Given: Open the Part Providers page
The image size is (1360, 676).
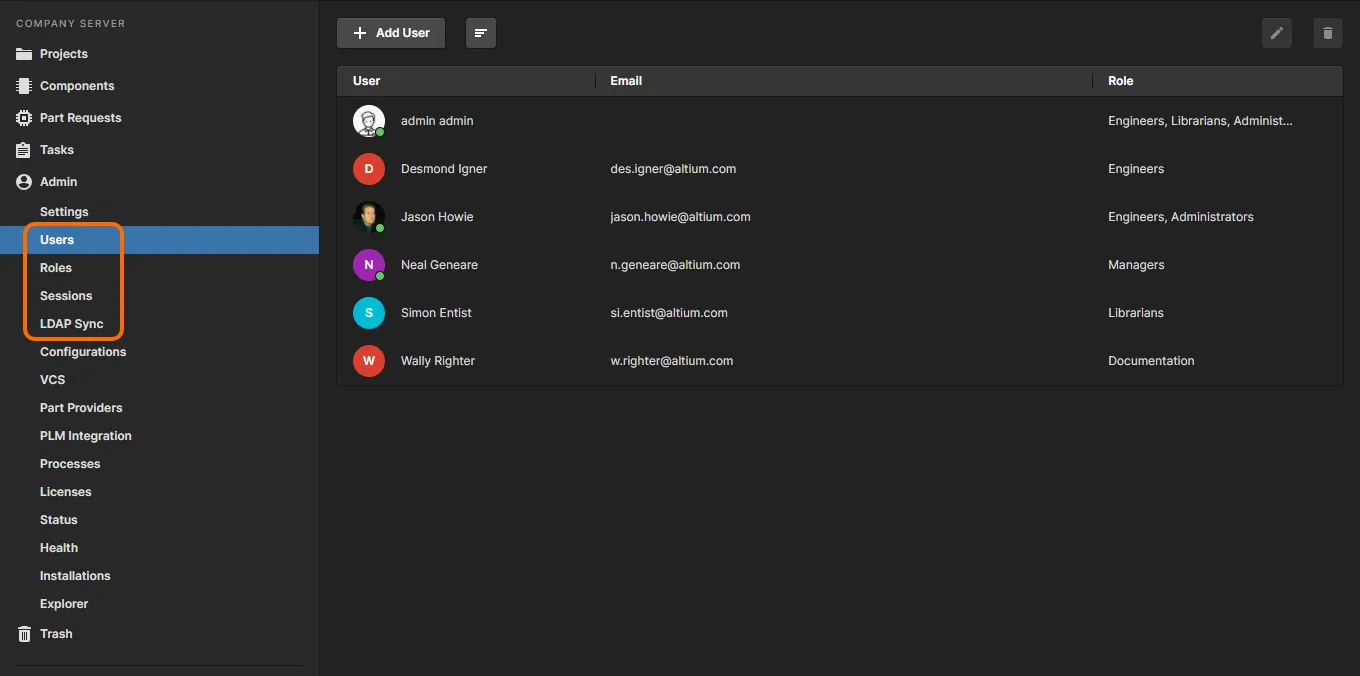Looking at the screenshot, I should 81,408.
